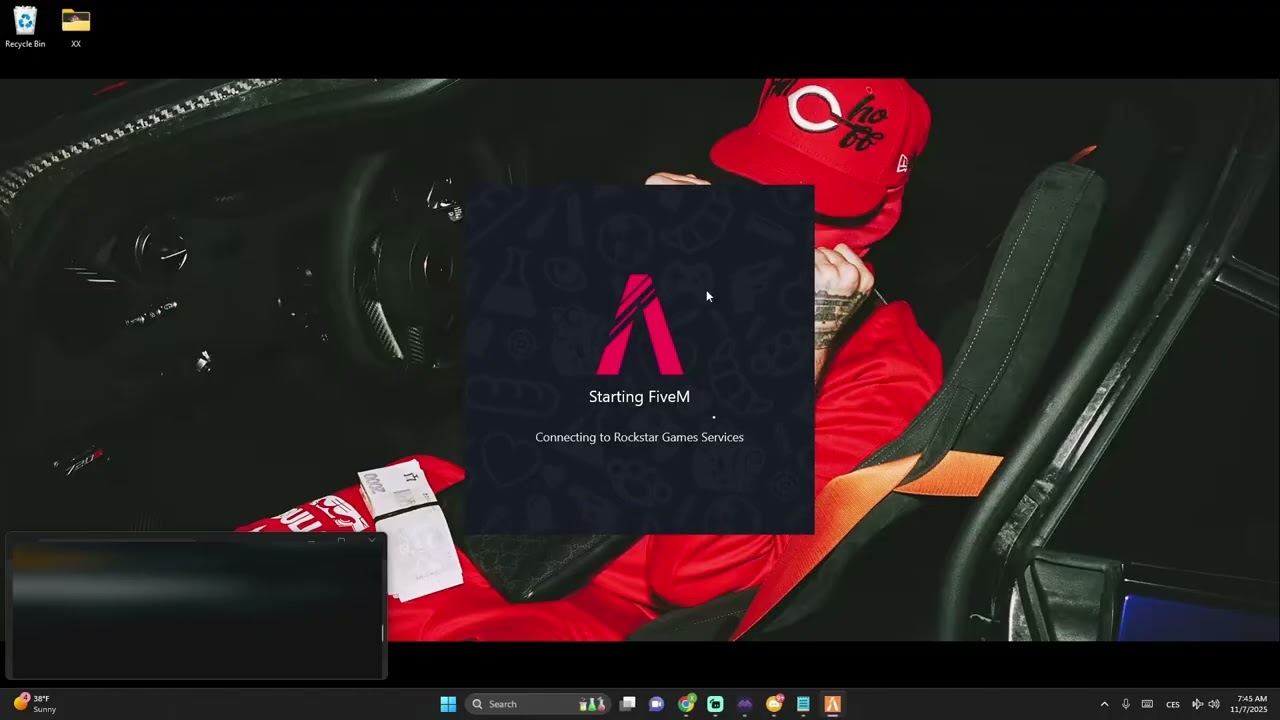The height and width of the screenshot is (720, 1280).
Task: Open Task View from taskbar
Action: coord(628,704)
